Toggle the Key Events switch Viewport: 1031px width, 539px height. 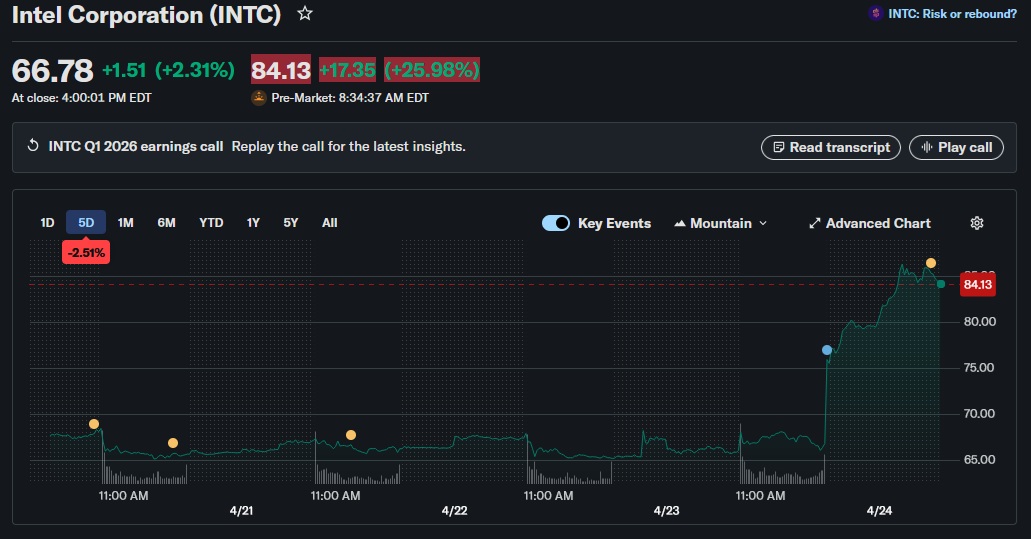pyautogui.click(x=556, y=223)
